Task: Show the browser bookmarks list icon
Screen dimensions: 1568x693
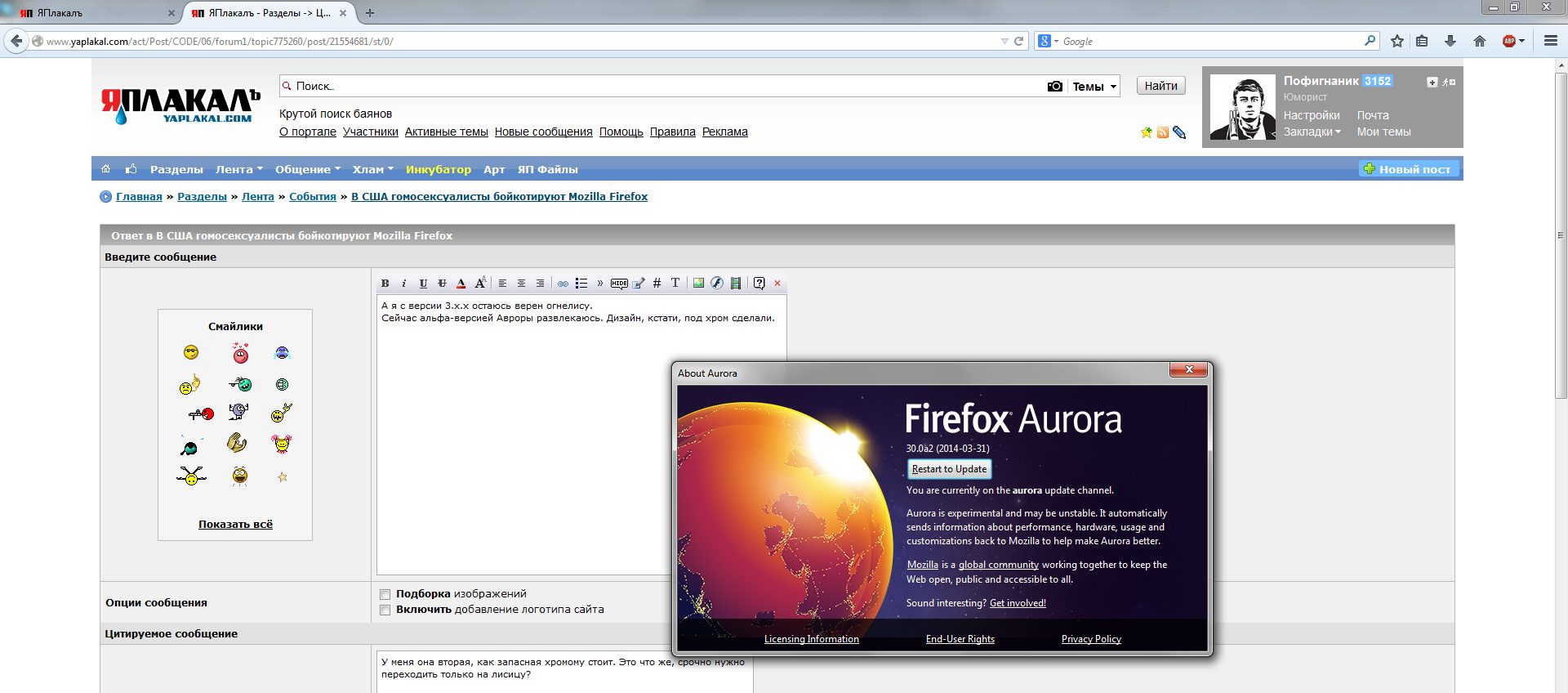Action: (1422, 41)
